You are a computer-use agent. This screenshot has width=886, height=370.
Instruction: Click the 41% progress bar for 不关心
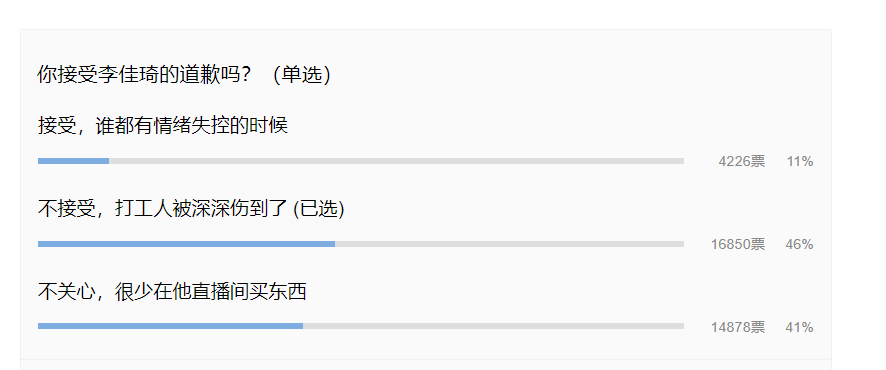361,326
